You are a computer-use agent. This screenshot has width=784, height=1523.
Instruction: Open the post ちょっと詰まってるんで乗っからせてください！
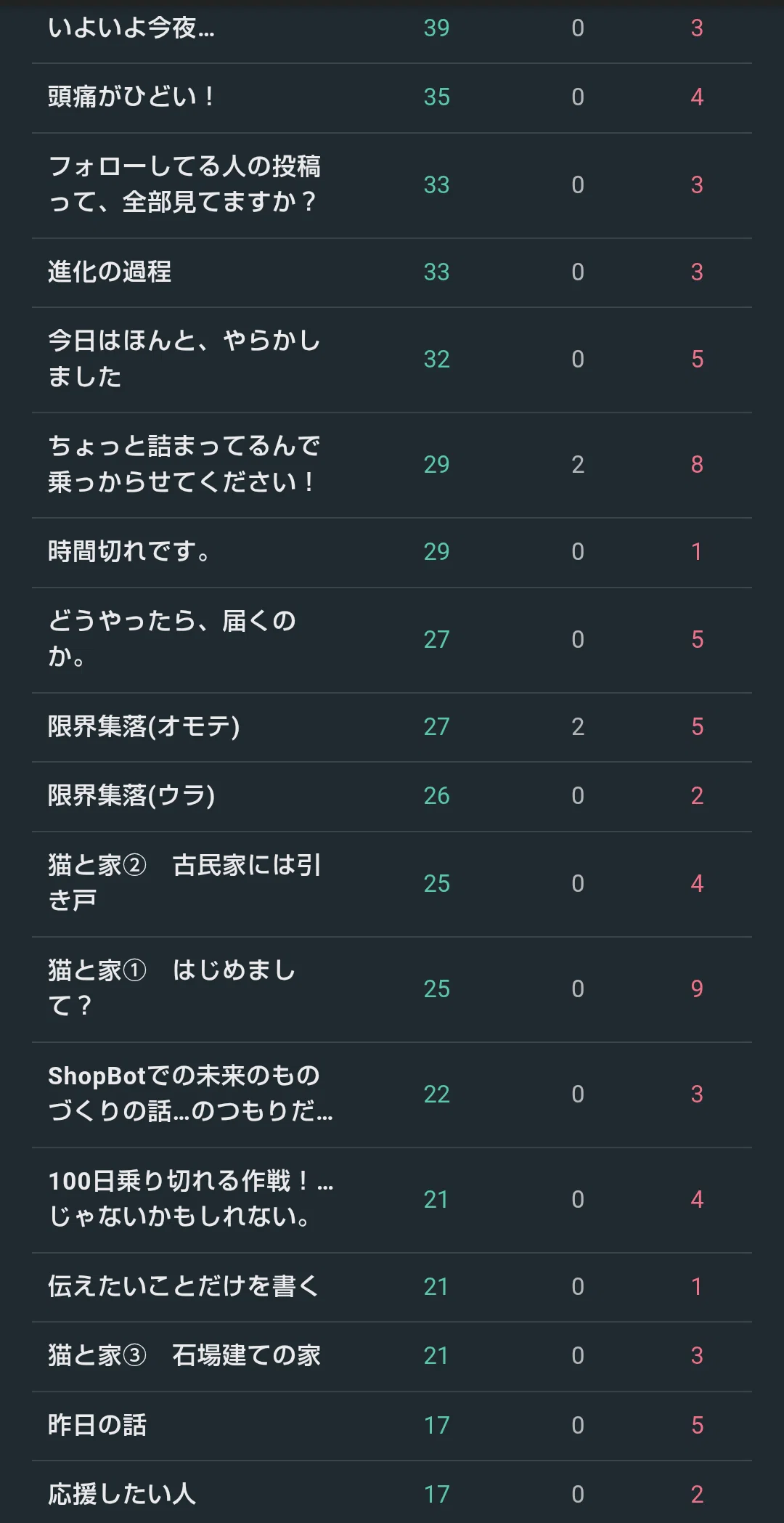392,465
